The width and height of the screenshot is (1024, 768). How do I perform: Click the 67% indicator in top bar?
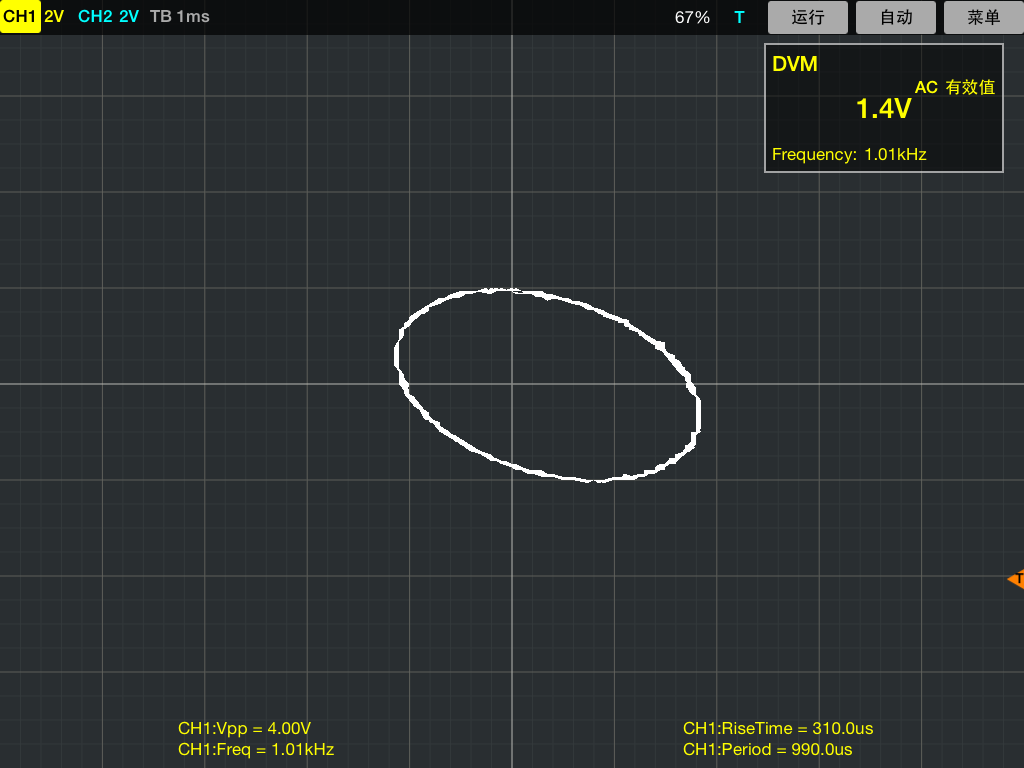(x=692, y=17)
